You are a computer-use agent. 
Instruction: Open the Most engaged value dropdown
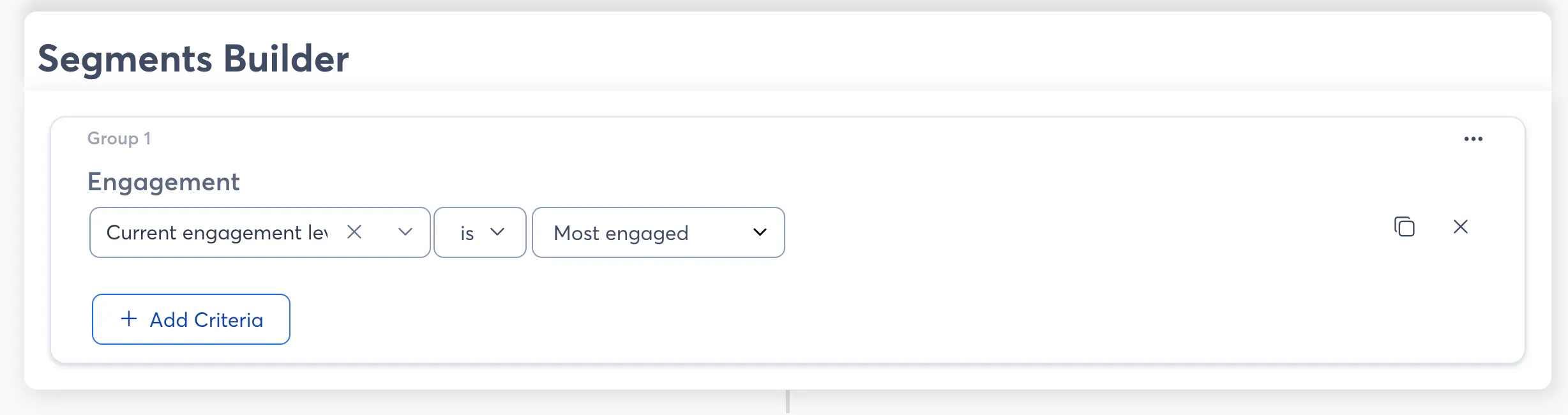658,232
